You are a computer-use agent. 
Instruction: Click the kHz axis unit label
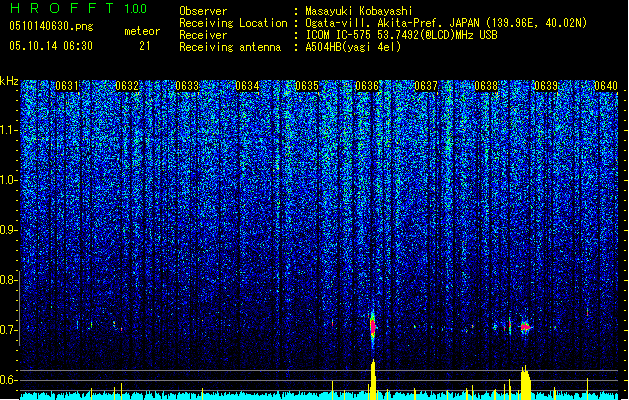pyautogui.click(x=9, y=81)
